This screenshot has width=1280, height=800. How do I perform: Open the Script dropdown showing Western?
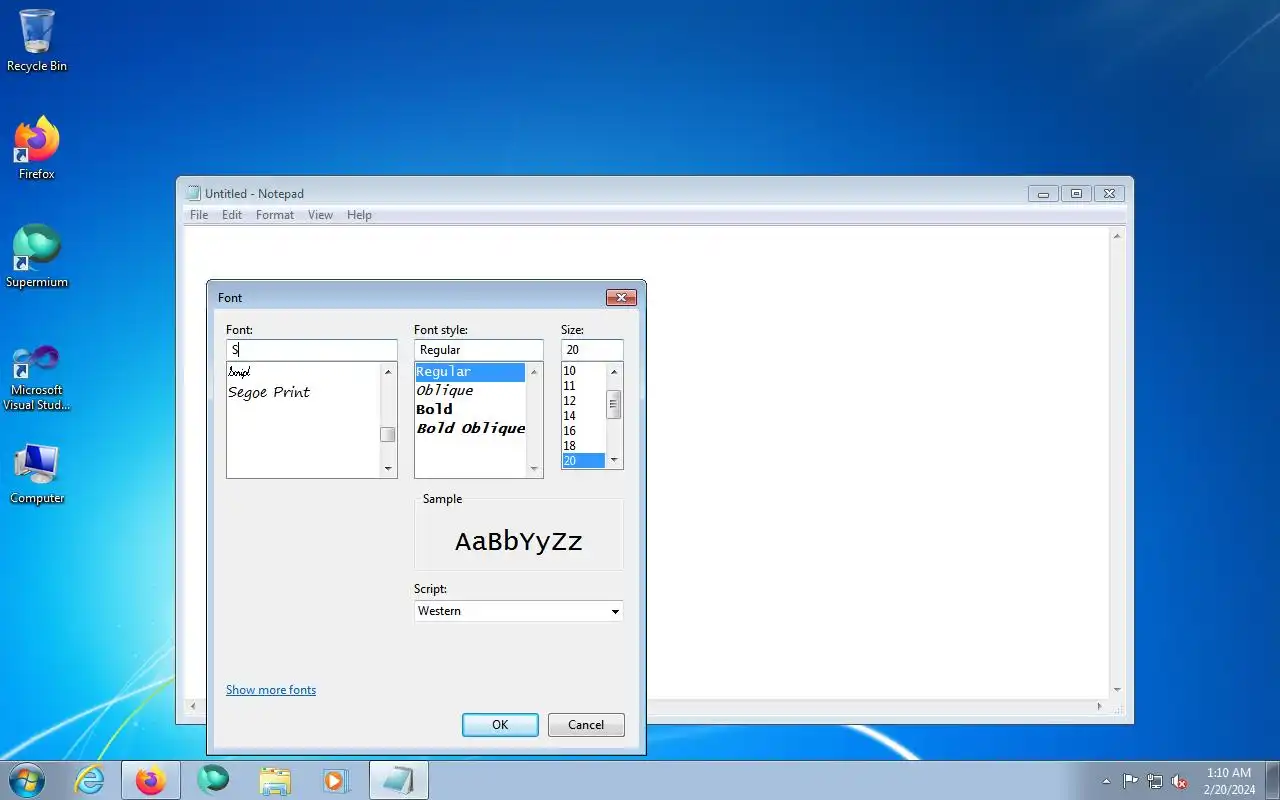(518, 611)
